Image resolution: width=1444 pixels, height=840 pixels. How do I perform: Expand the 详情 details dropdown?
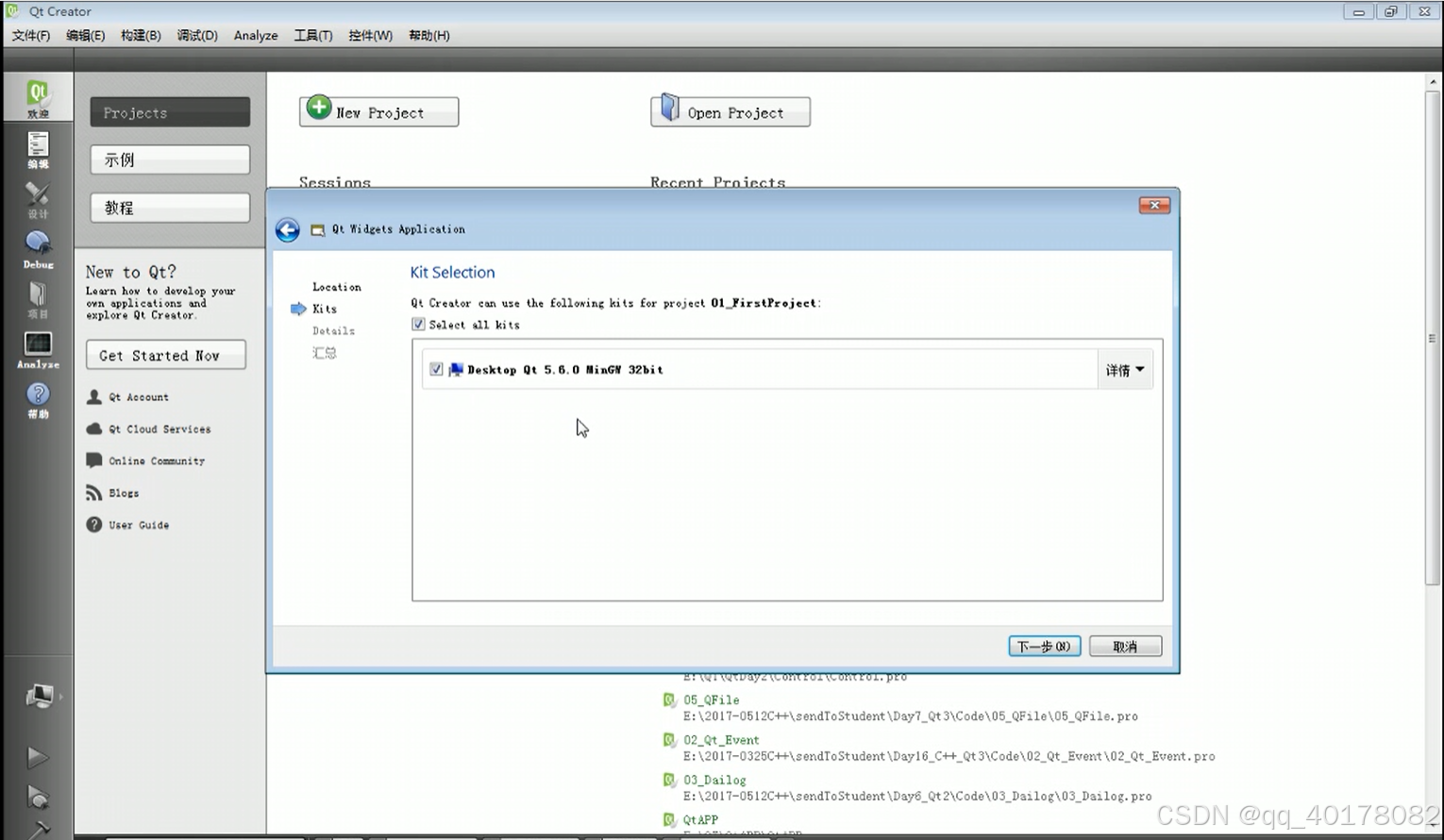(x=1125, y=370)
